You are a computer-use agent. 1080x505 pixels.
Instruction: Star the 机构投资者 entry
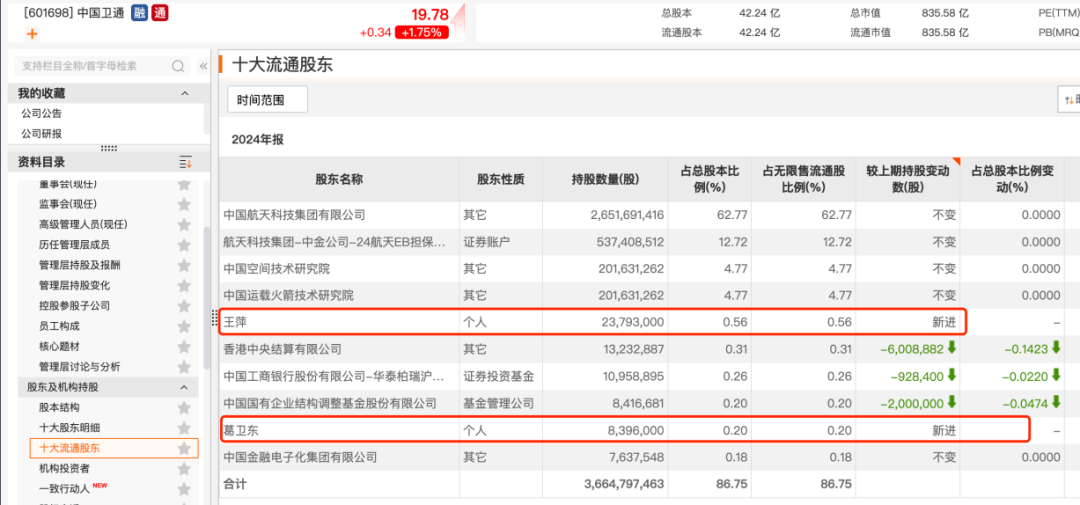(x=183, y=469)
